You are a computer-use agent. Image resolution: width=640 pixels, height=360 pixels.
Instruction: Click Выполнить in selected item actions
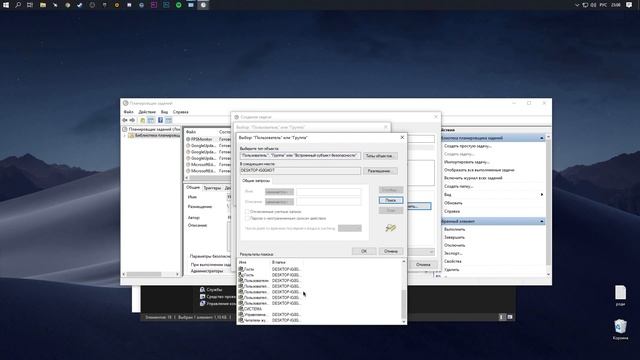(454, 229)
